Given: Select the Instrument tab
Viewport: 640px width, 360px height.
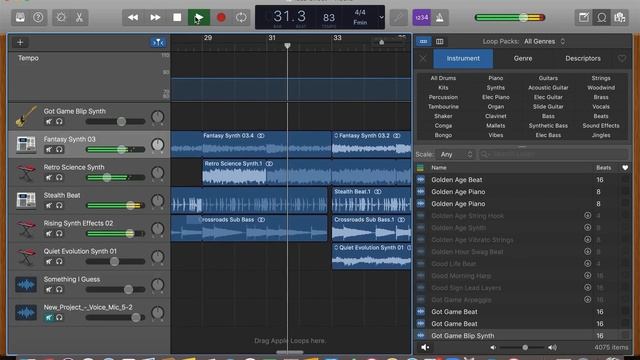Looking at the screenshot, I should click(x=463, y=58).
